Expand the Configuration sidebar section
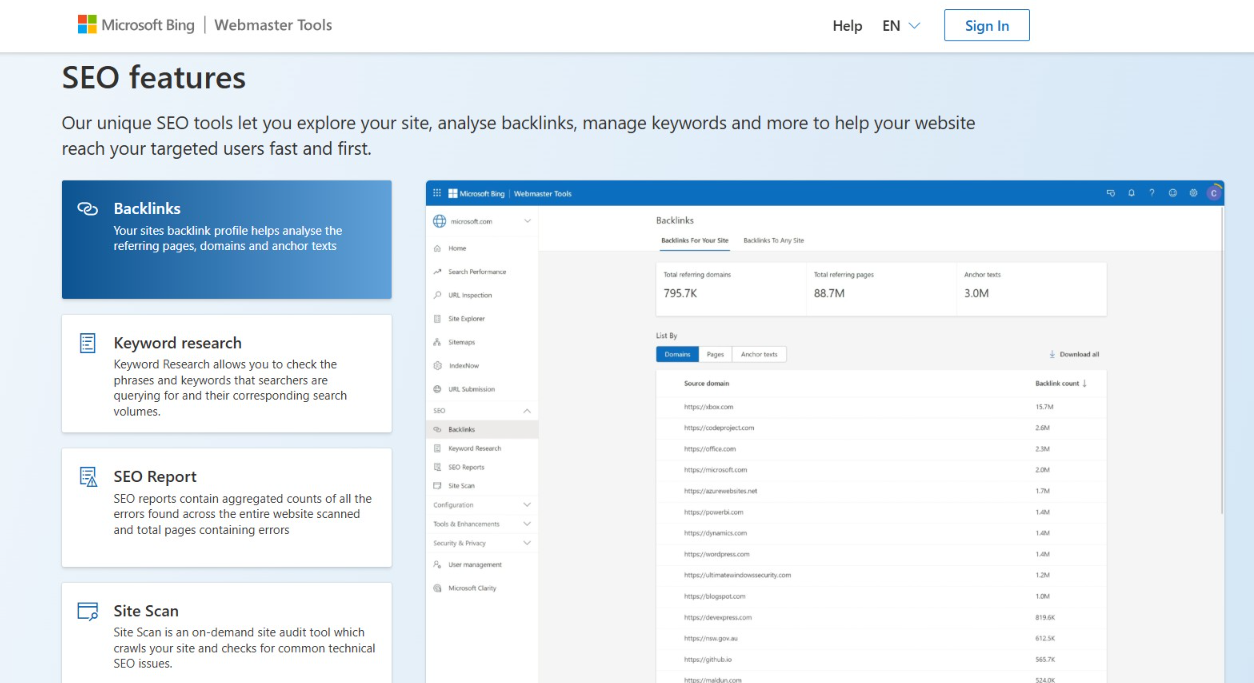This screenshot has width=1254, height=683. 527,505
